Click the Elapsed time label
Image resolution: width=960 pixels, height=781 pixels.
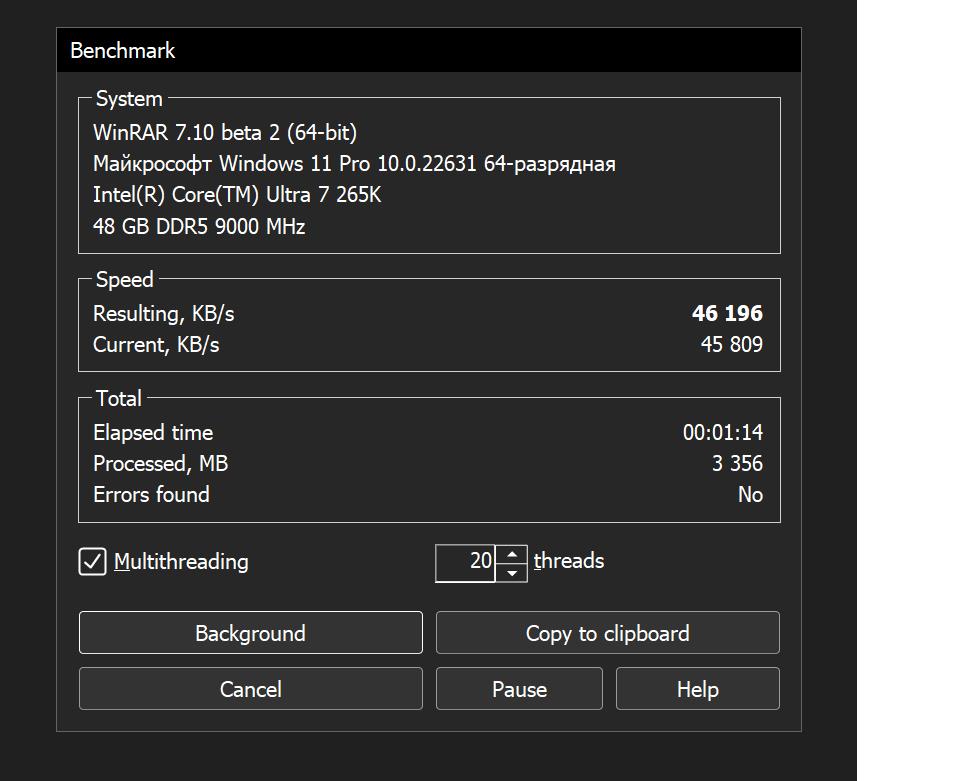(153, 433)
